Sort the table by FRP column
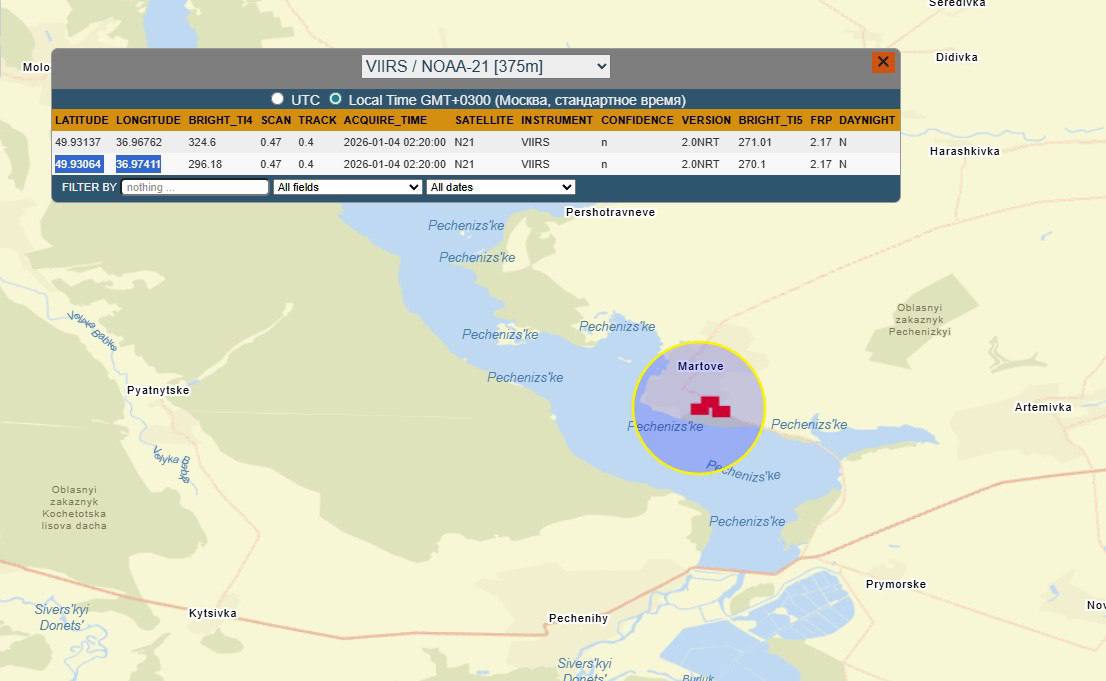Screen dimensions: 1106x681 point(820,120)
